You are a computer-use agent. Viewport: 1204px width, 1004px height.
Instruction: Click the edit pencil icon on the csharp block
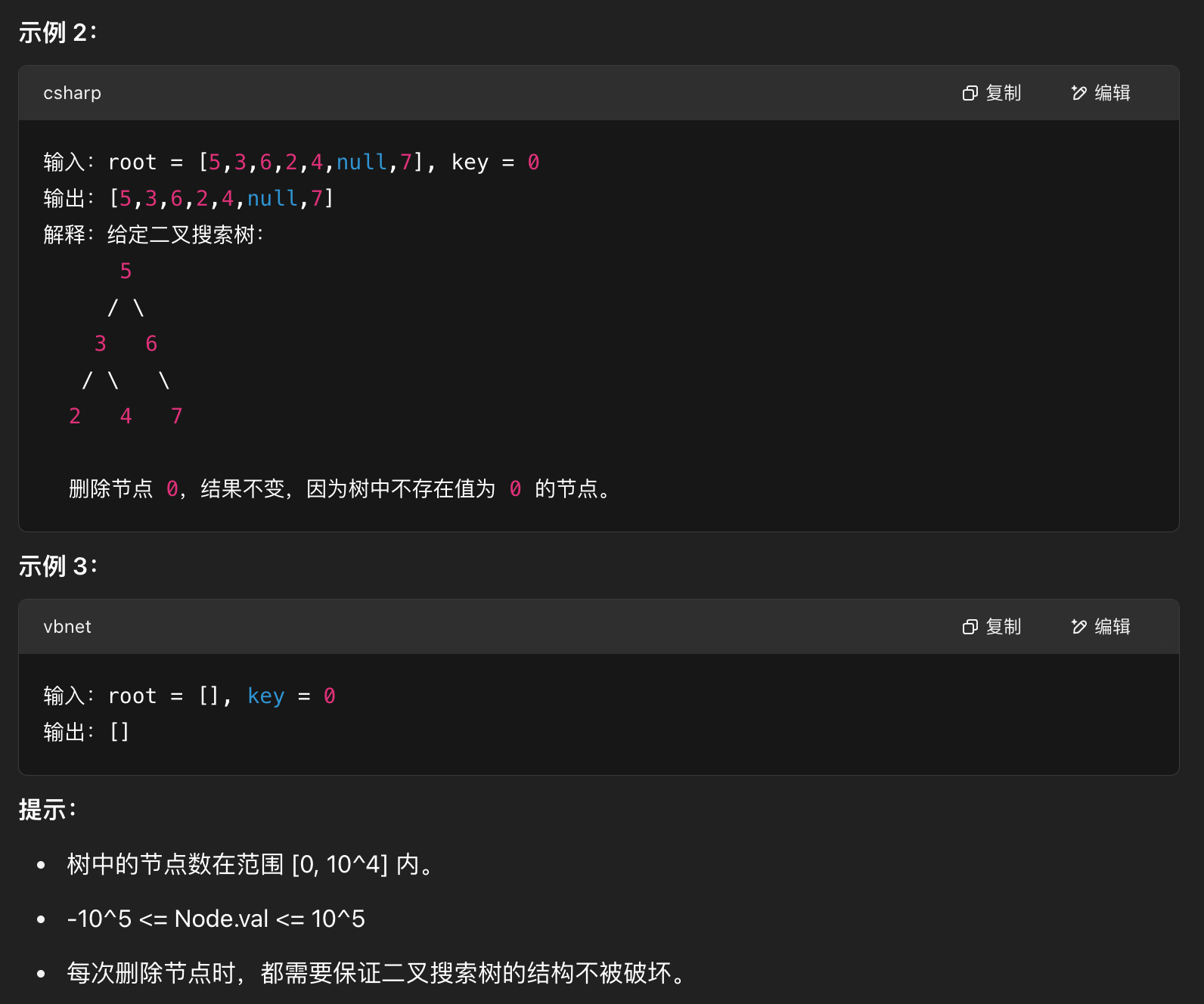coord(1078,92)
